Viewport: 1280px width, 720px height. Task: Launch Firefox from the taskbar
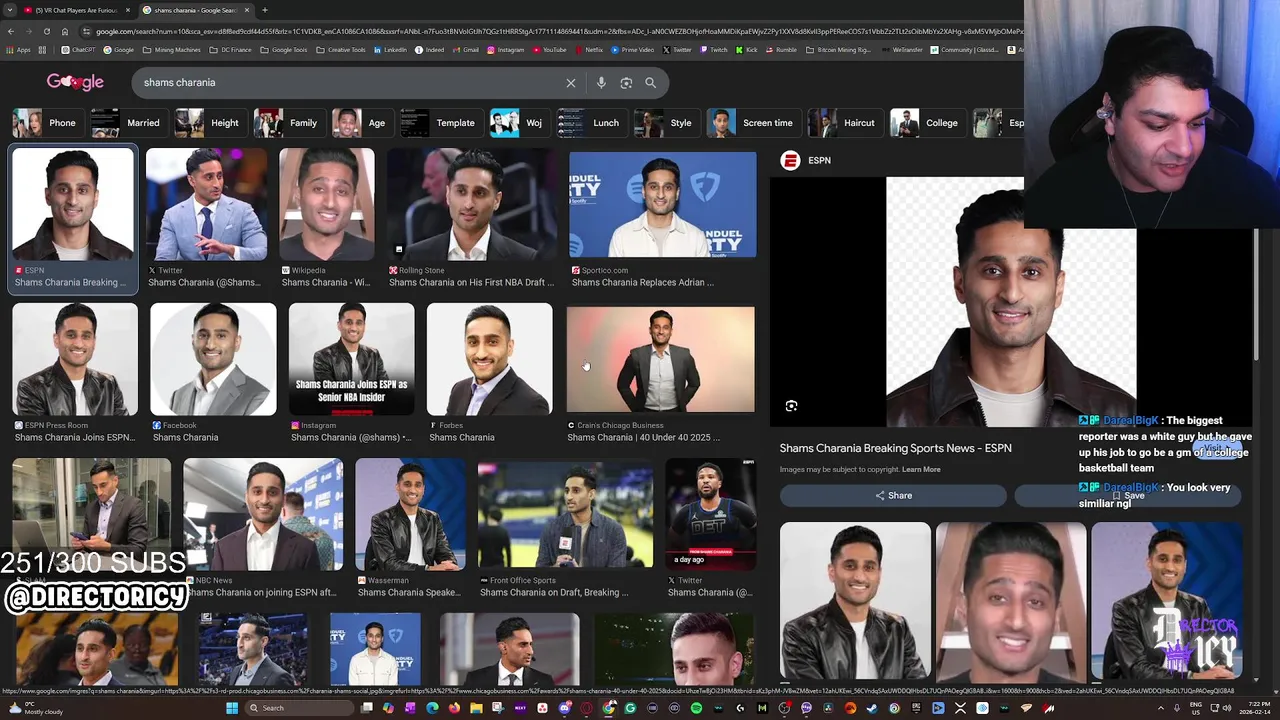[x=454, y=708]
